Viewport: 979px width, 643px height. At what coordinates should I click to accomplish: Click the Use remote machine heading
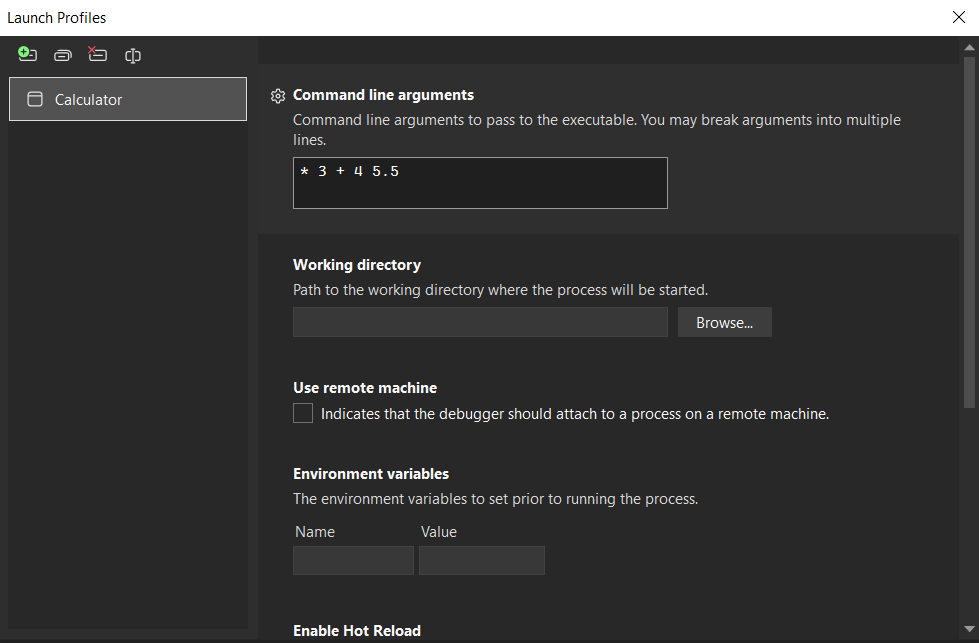click(365, 388)
